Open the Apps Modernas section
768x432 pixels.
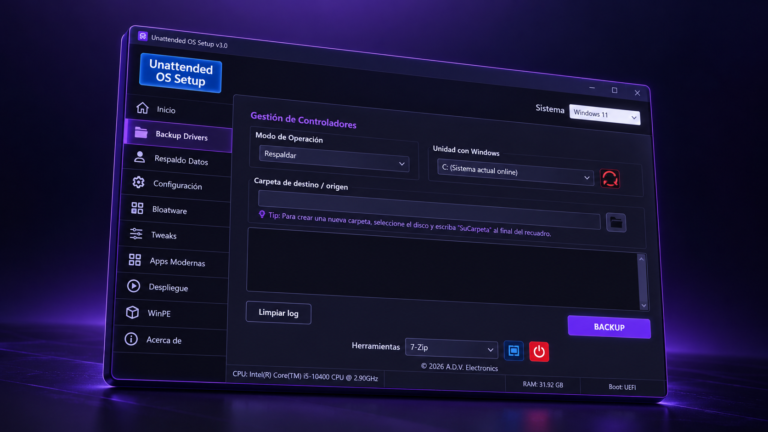point(172,261)
